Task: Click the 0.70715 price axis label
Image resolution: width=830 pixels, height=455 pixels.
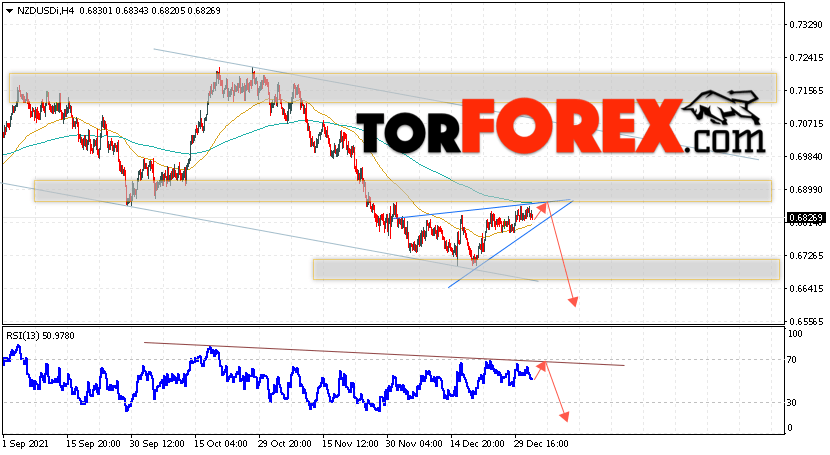Action: [806, 124]
